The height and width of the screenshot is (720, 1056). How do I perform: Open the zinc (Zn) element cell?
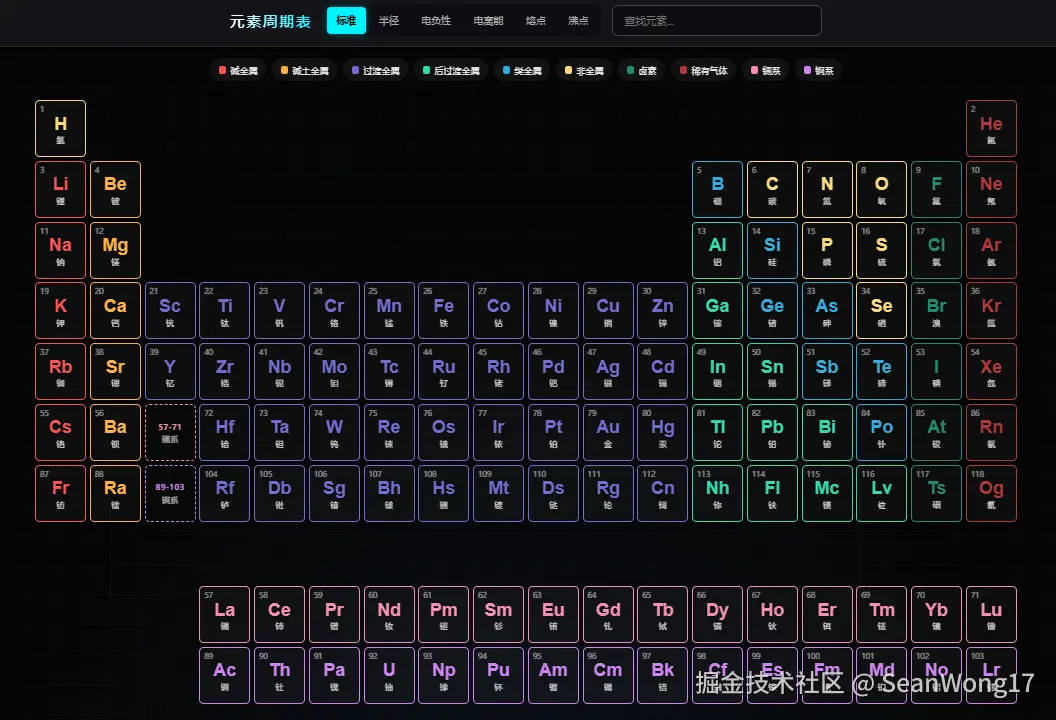click(663, 310)
